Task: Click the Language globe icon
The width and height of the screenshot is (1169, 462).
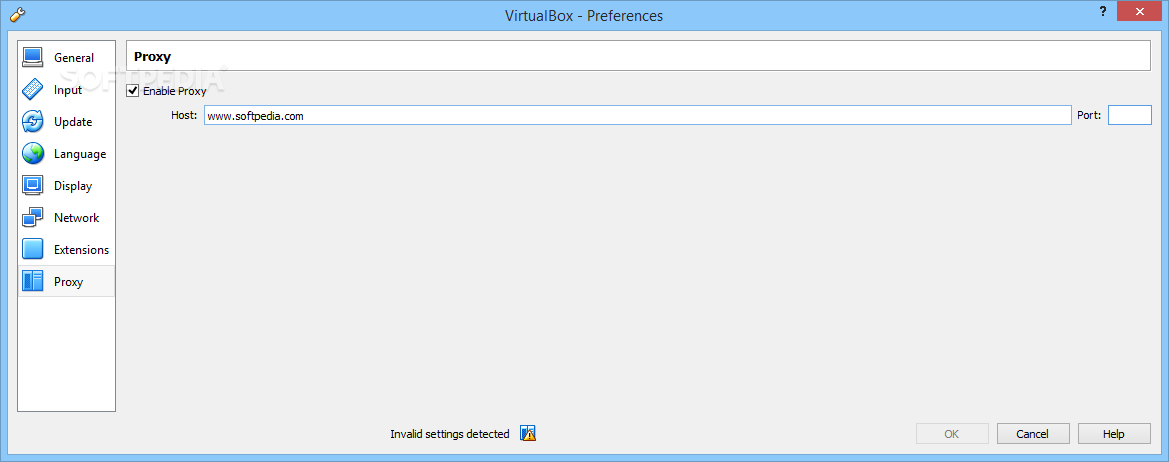Action: tap(33, 154)
